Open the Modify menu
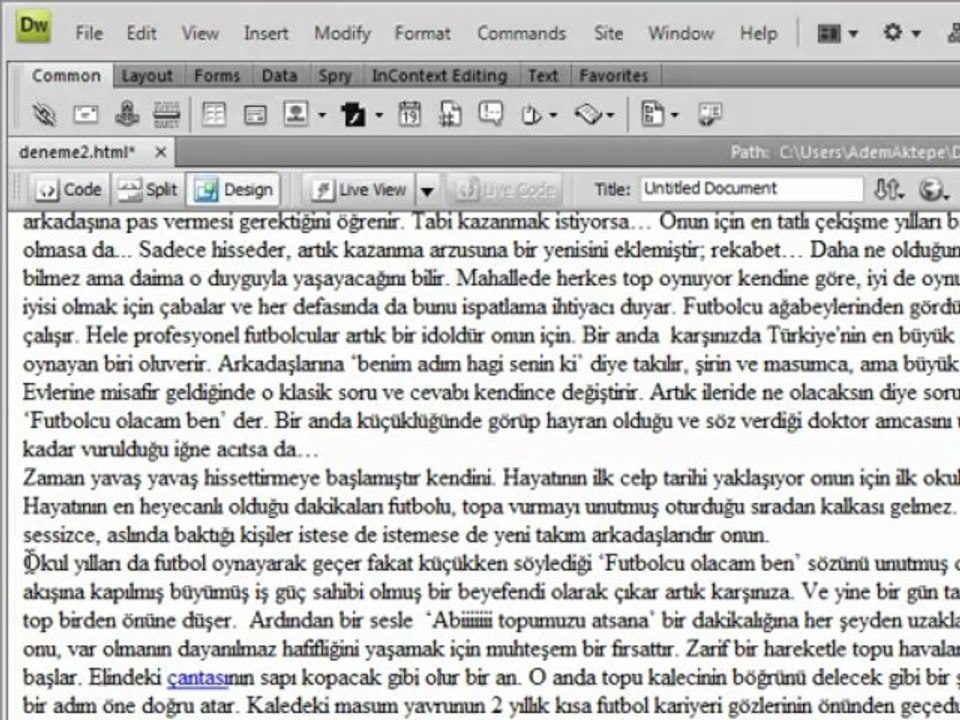 point(342,33)
